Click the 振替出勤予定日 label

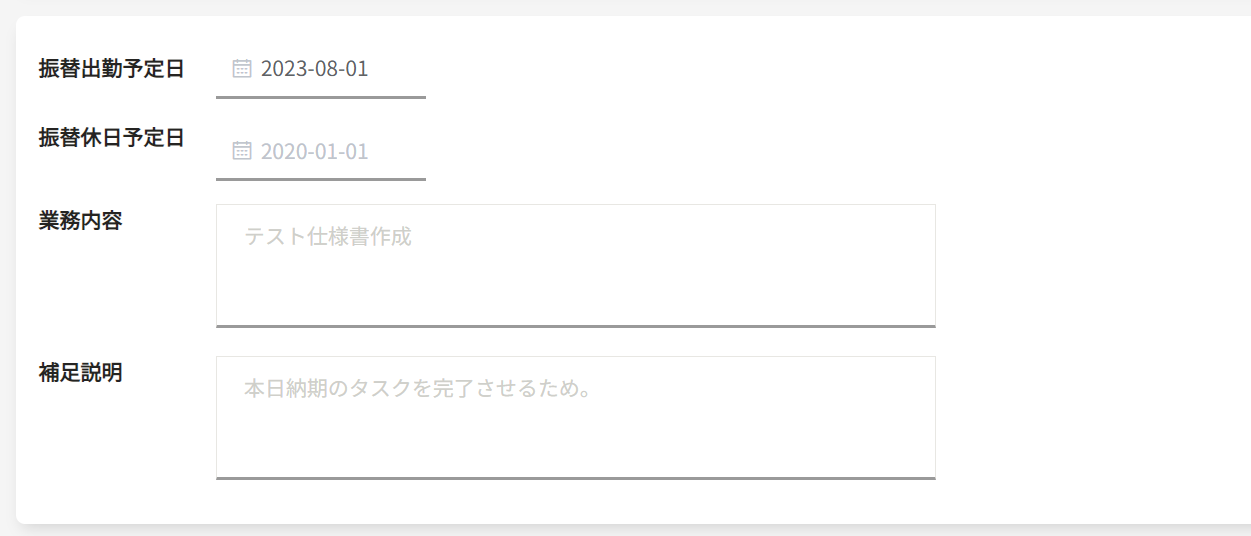point(111,69)
